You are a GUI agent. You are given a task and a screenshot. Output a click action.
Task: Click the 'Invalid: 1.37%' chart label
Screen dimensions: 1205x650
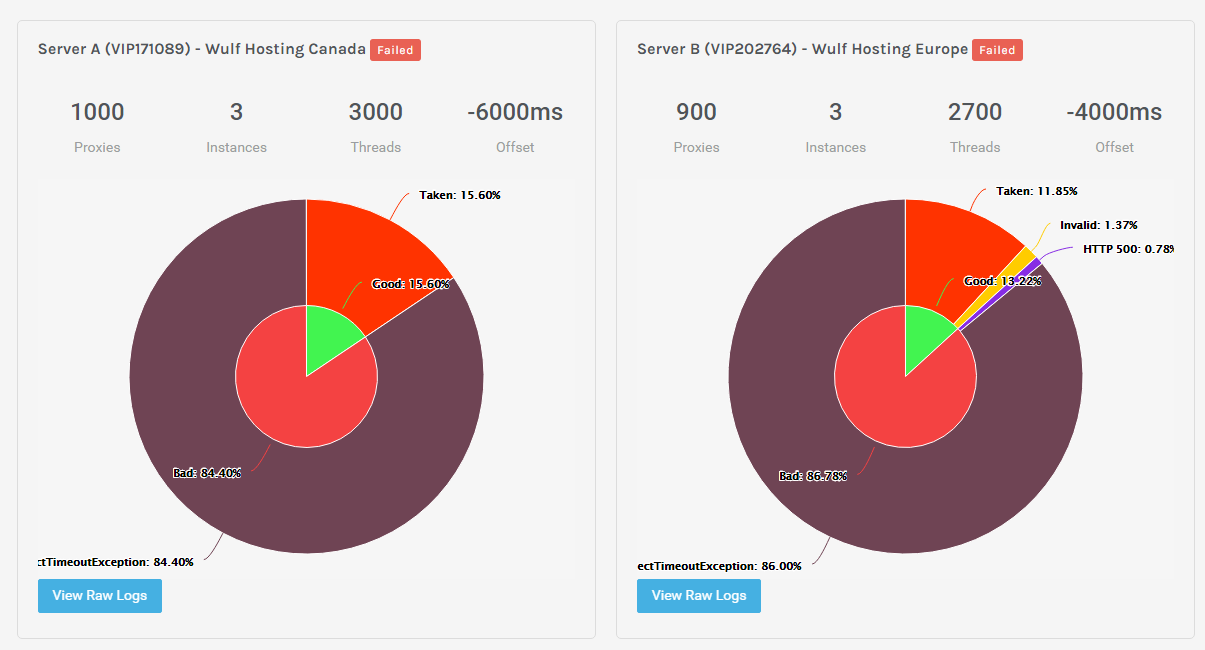pyautogui.click(x=1098, y=225)
